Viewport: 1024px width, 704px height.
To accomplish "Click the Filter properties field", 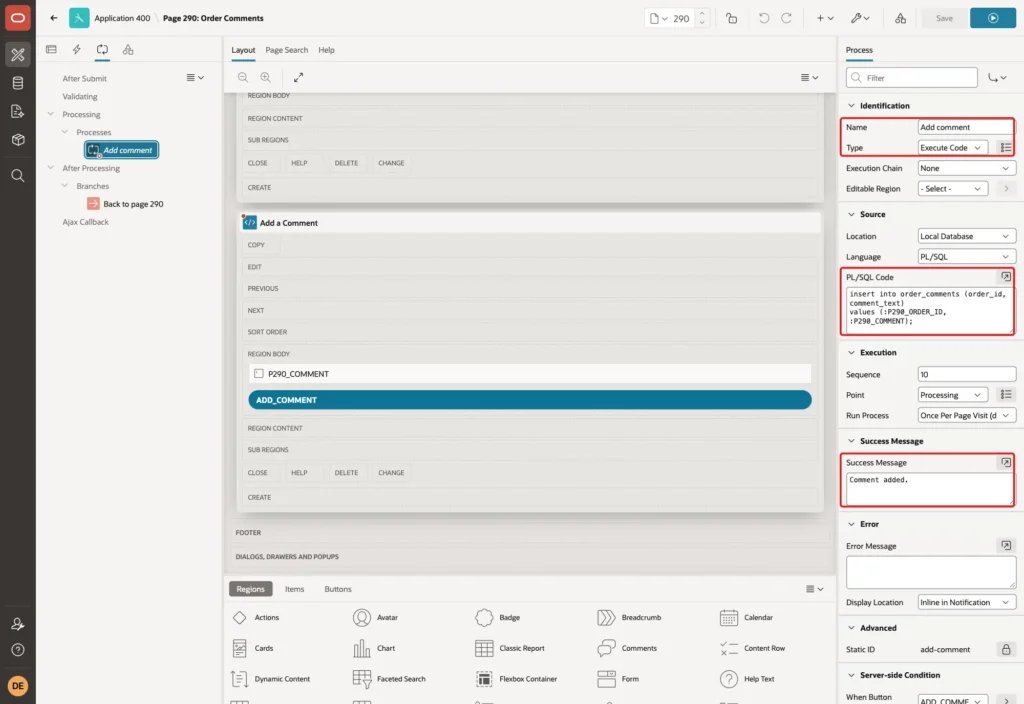I will pyautogui.click(x=912, y=77).
